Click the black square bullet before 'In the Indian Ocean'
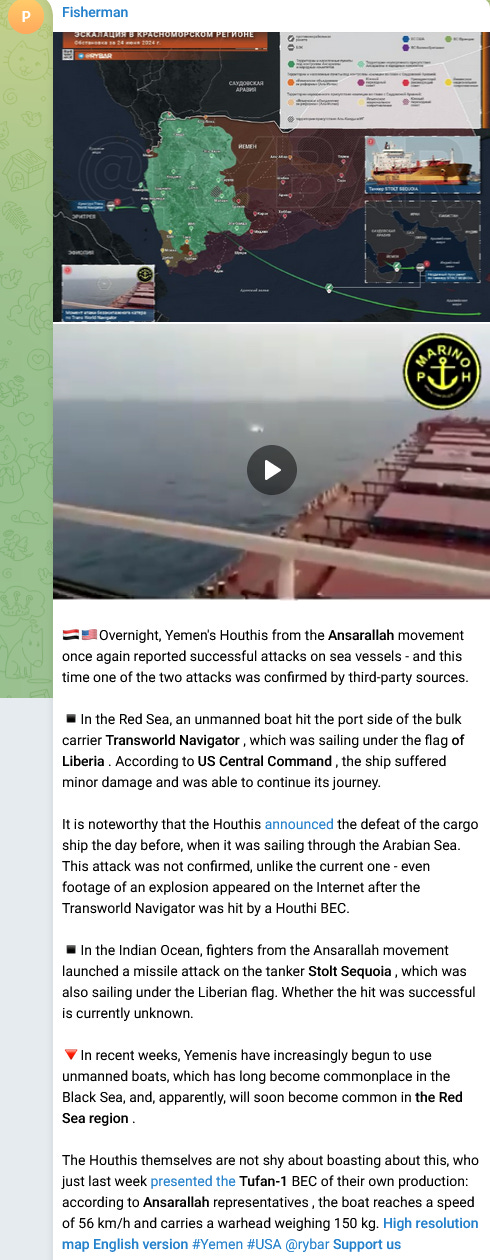 [x=70, y=950]
